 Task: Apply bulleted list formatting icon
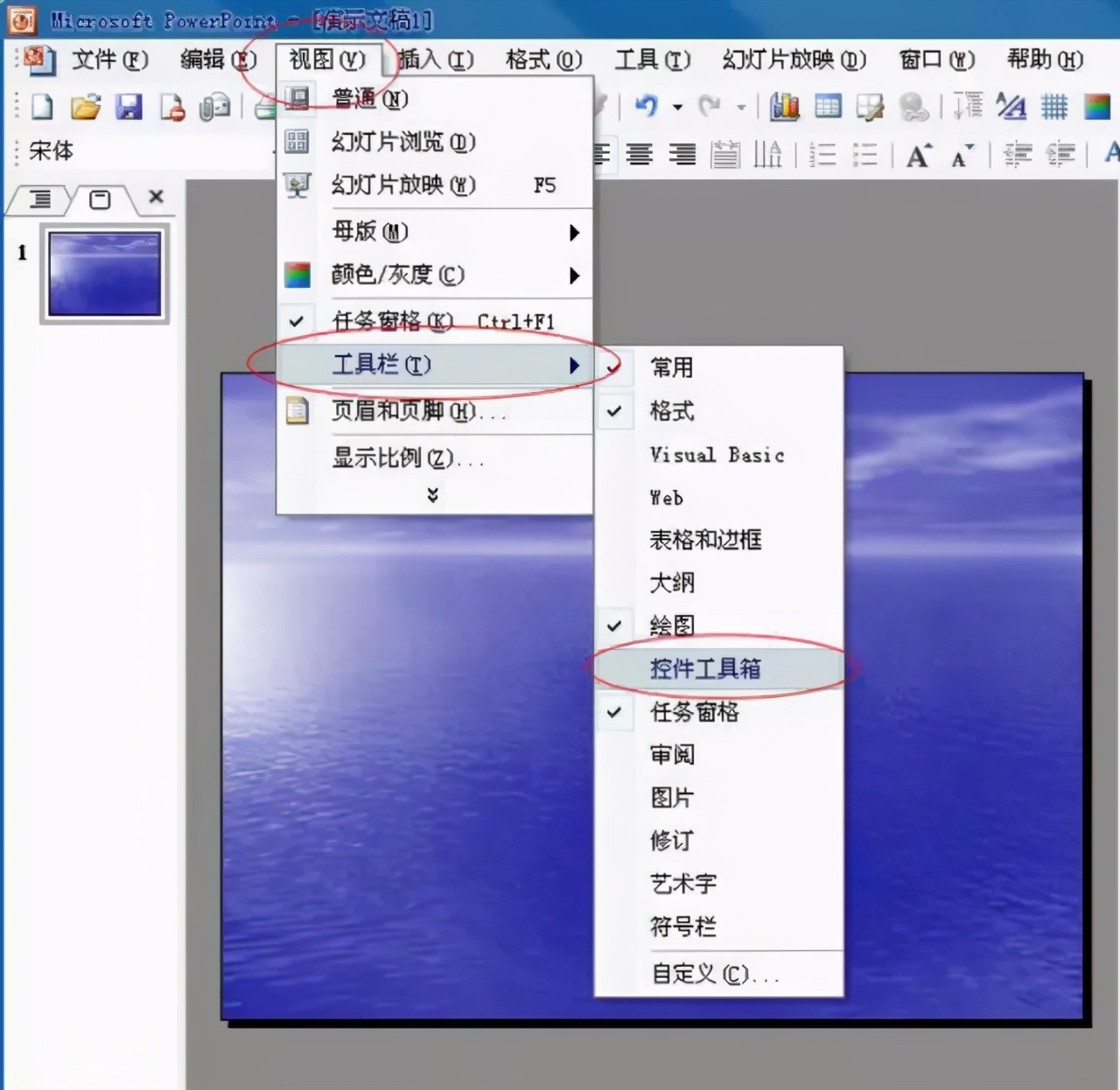click(x=864, y=155)
